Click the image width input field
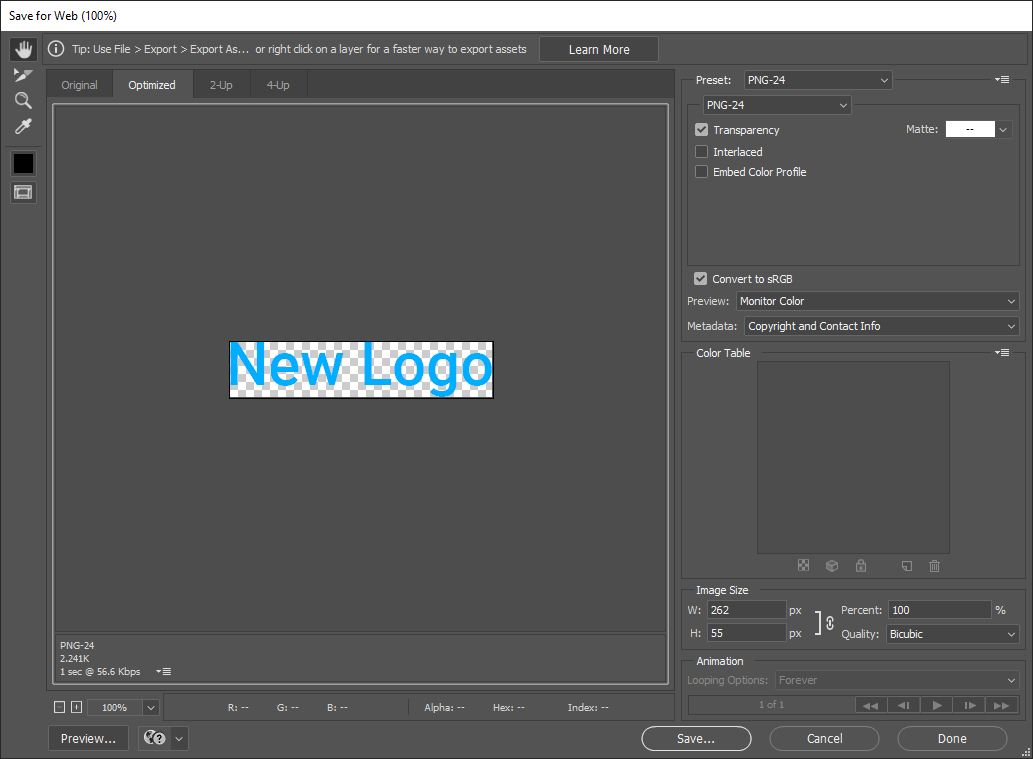This screenshot has height=759, width=1033. 747,610
